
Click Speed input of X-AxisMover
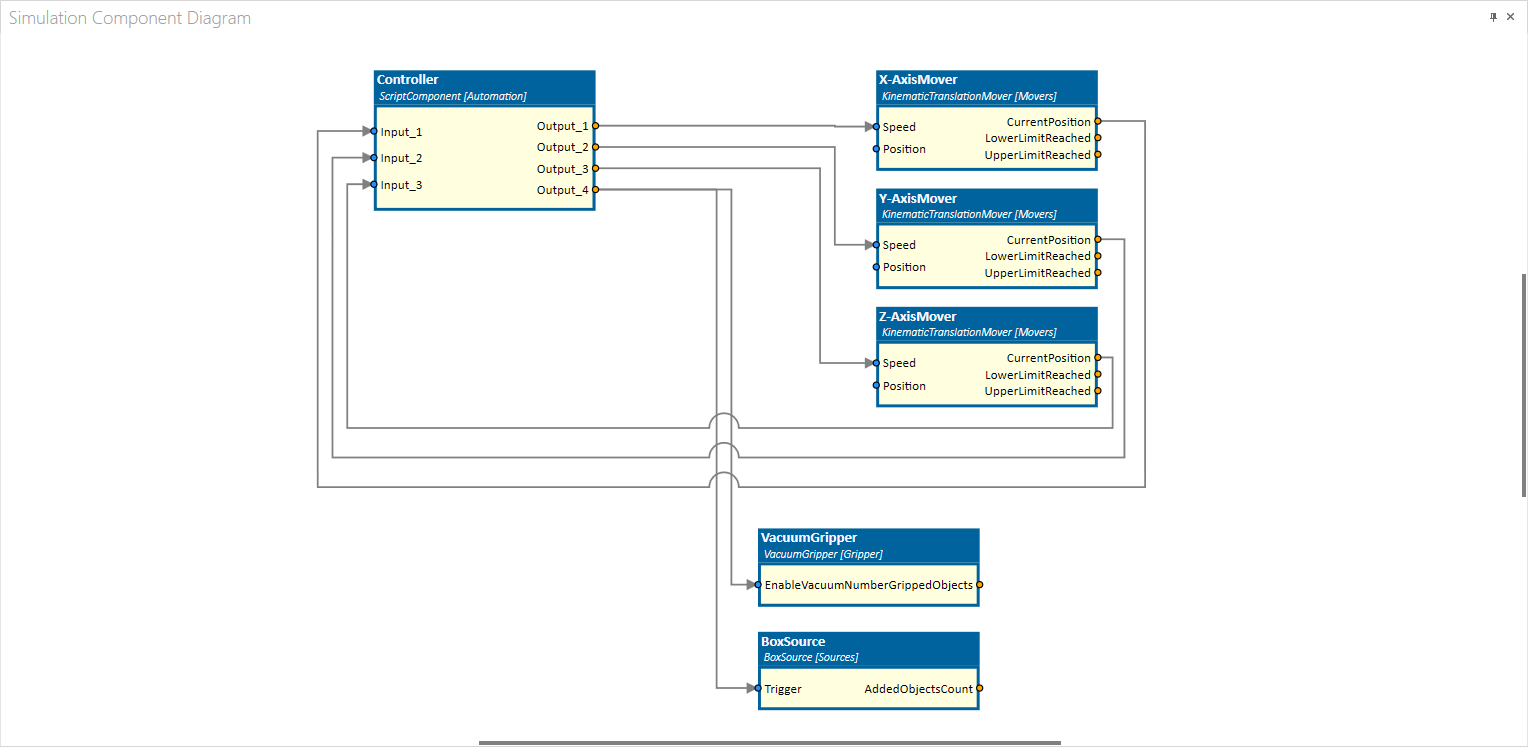tap(876, 127)
